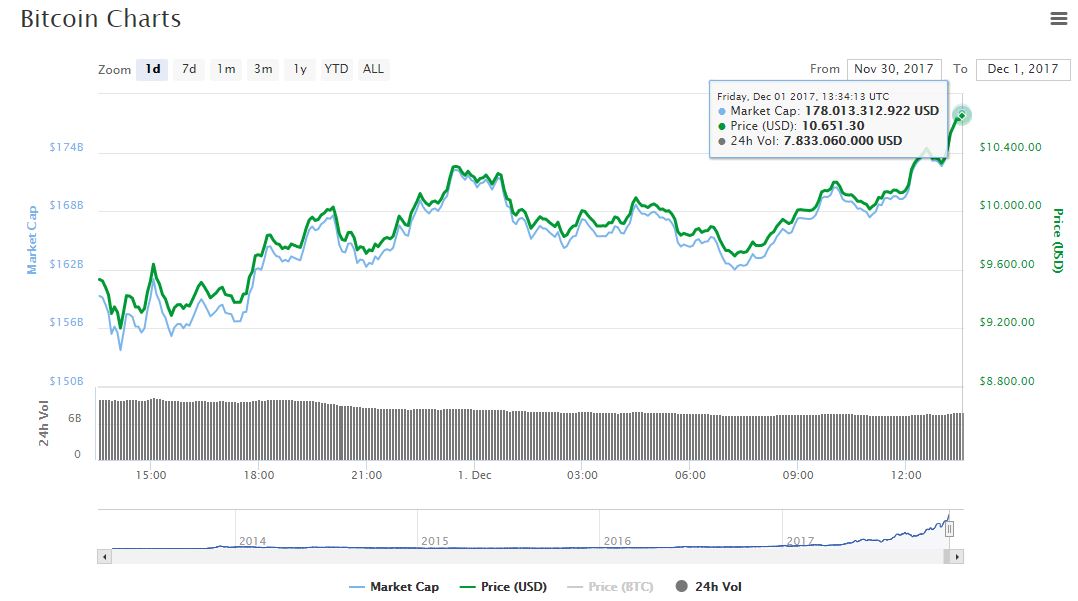
Task: Select the 7d zoom range
Action: click(x=189, y=69)
